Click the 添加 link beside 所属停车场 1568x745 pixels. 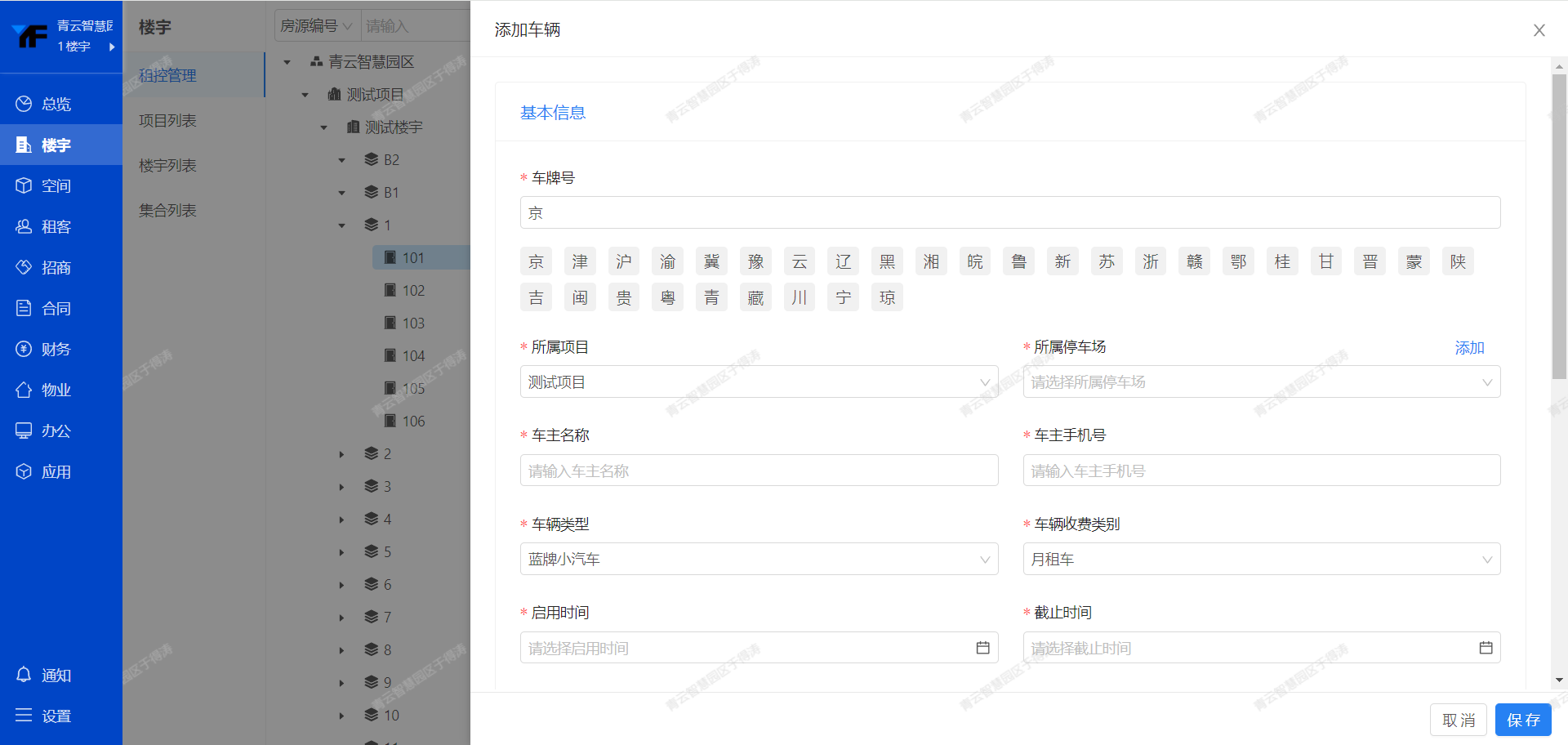1469,347
